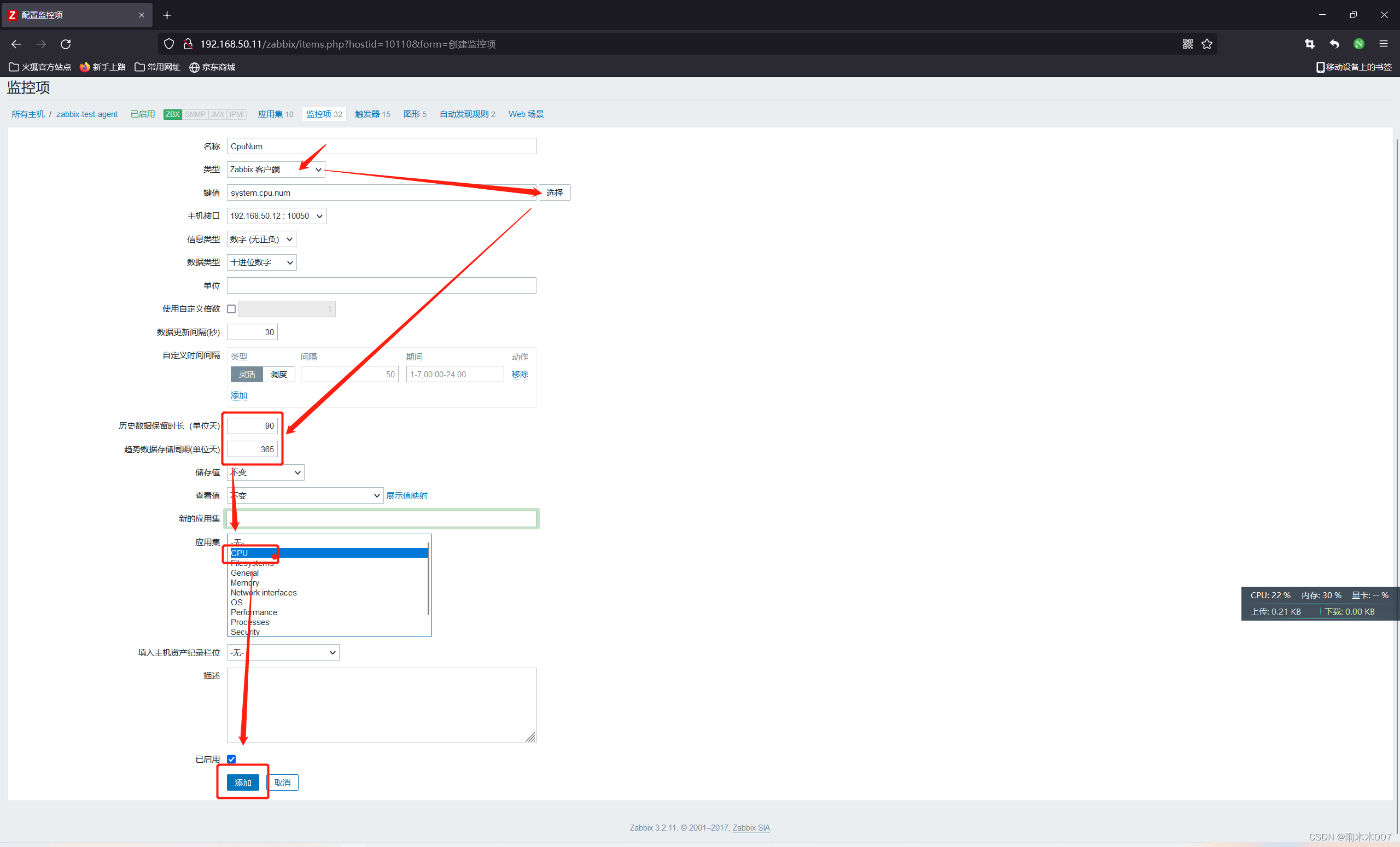Viewport: 1400px width, 847px height.
Task: Click the 取消 button
Action: tap(282, 783)
